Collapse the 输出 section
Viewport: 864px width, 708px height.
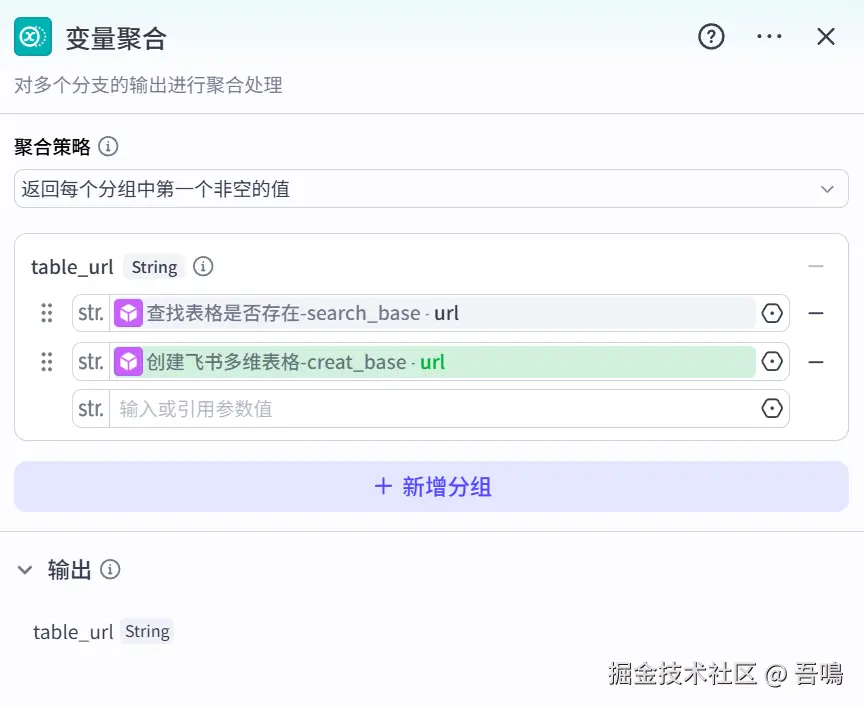click(25, 570)
